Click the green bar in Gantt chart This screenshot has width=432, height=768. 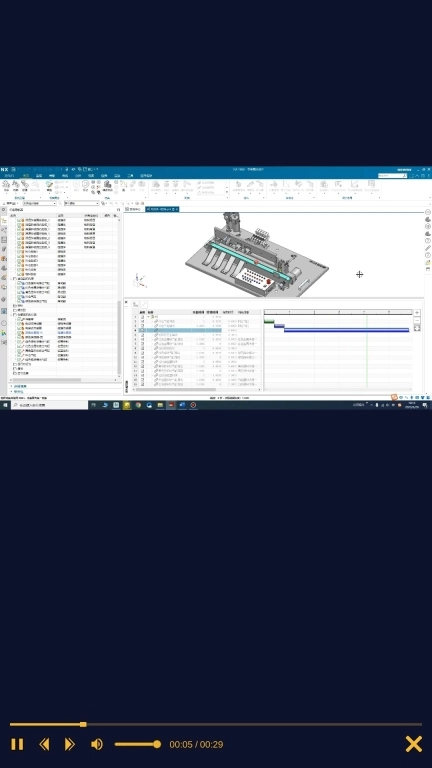(269, 321)
